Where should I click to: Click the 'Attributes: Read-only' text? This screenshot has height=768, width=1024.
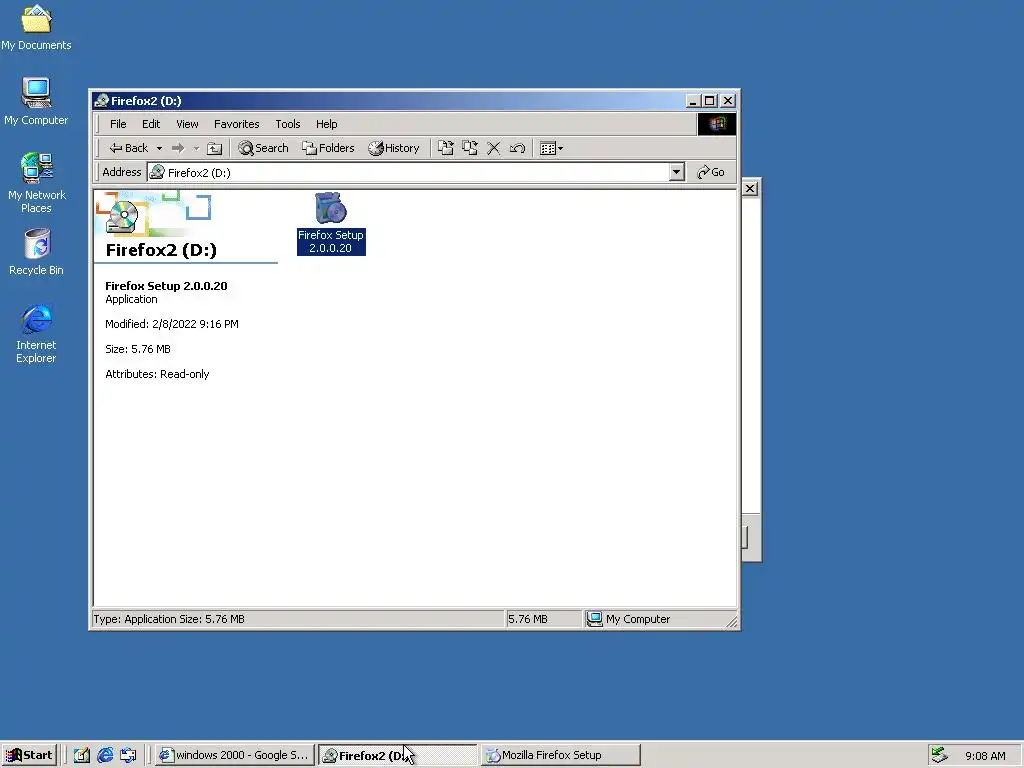(x=157, y=374)
